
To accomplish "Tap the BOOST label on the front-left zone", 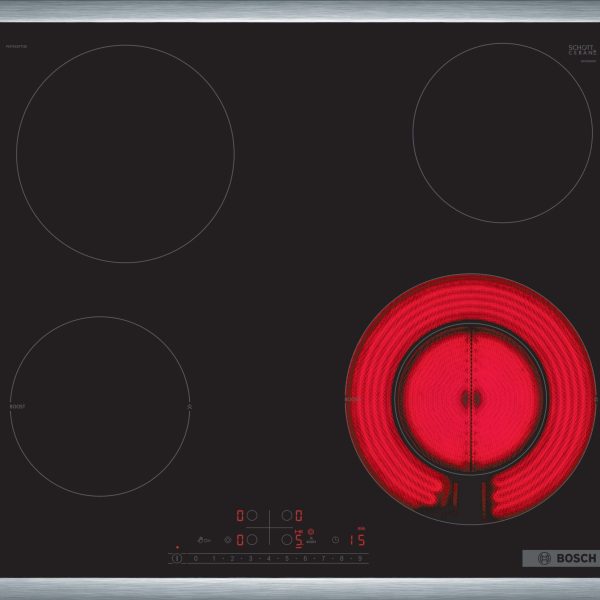I will point(18,406).
